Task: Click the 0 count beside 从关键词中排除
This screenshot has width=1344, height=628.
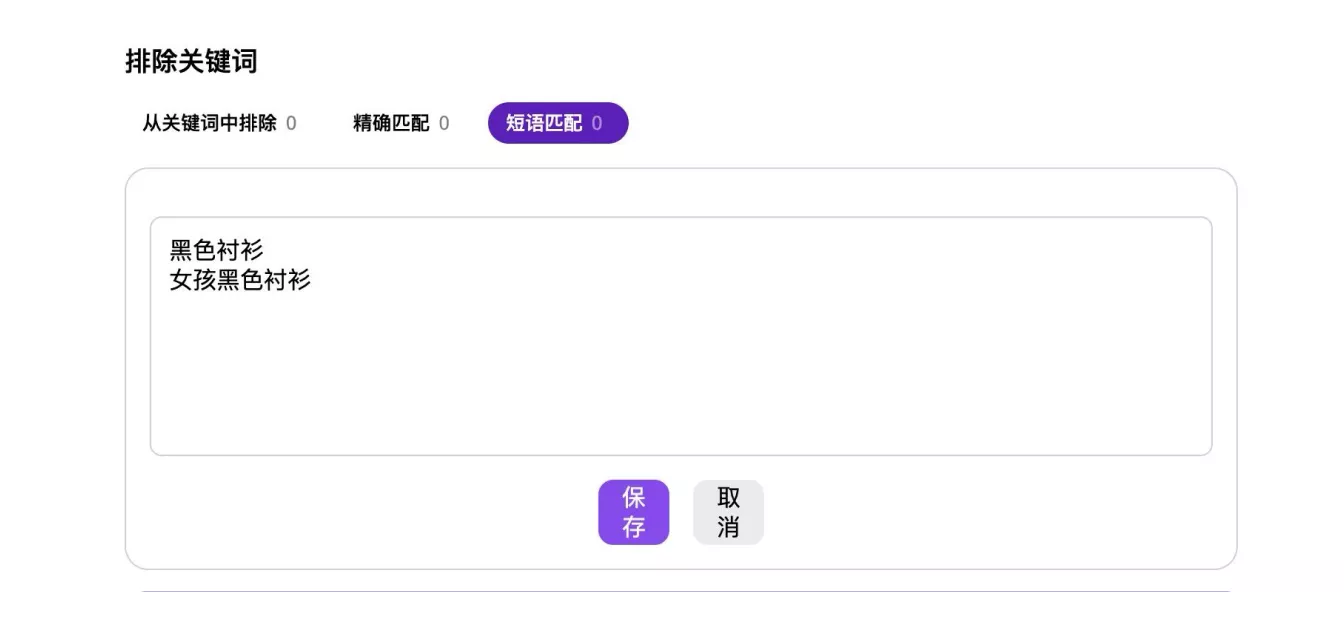Action: (291, 124)
